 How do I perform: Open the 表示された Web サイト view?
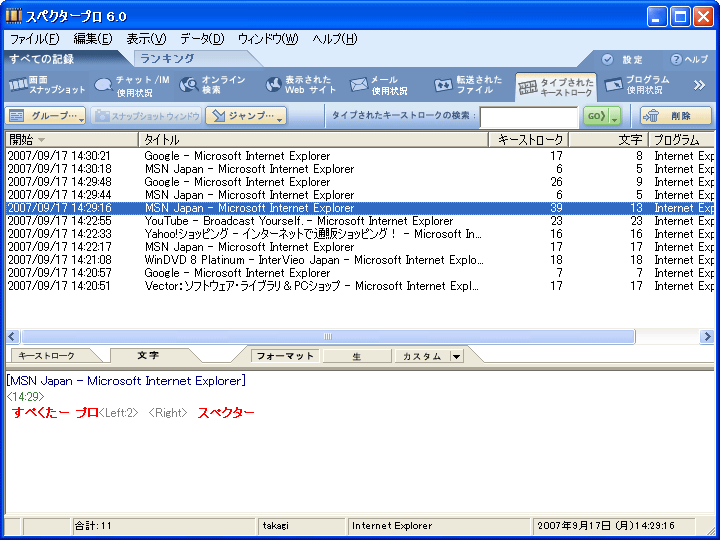pos(301,85)
